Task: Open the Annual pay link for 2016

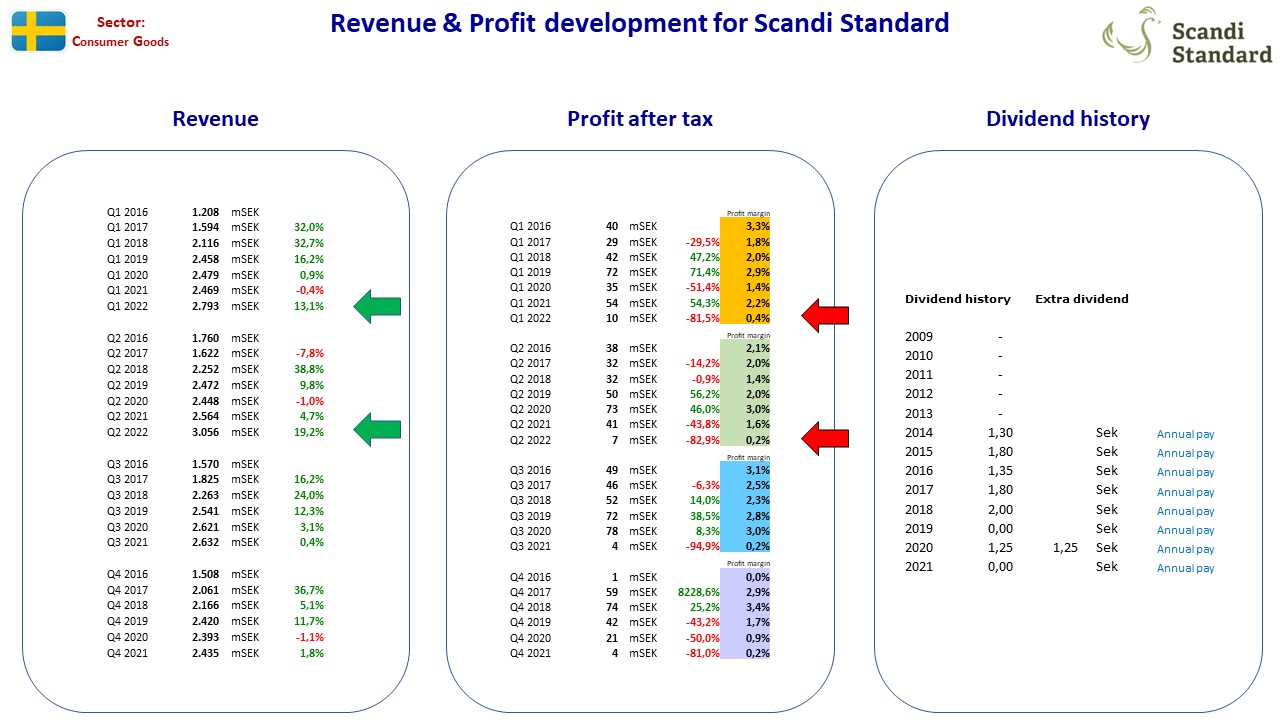Action: click(1186, 472)
